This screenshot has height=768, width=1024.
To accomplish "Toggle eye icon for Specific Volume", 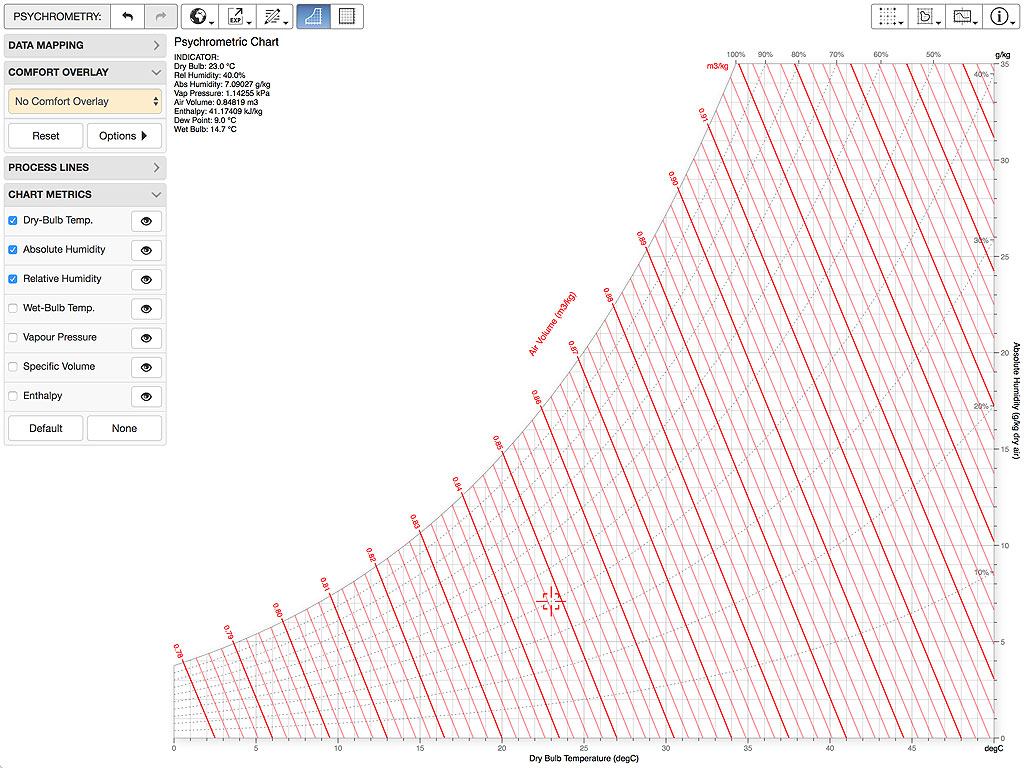I will pos(146,368).
